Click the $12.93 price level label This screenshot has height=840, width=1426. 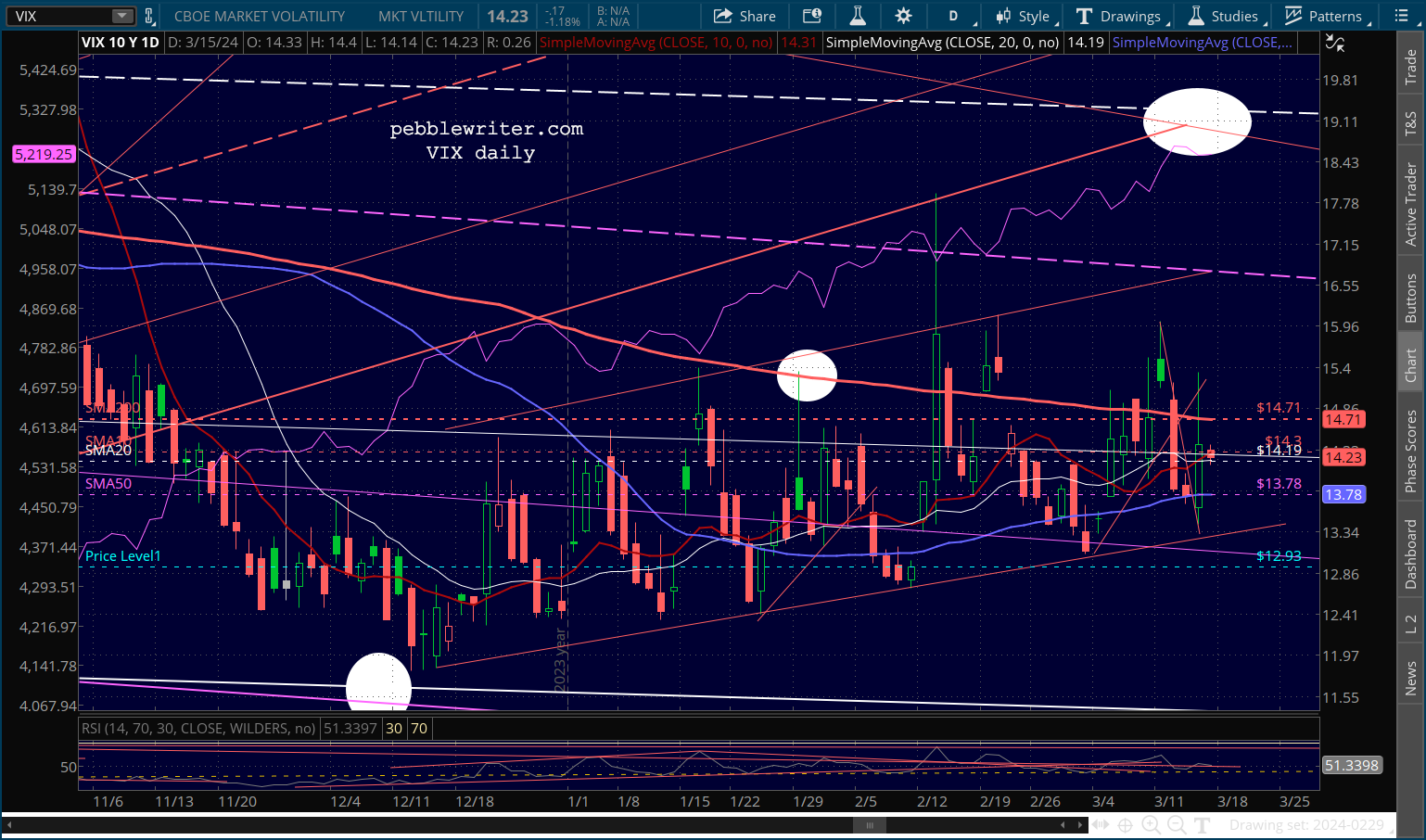click(1279, 556)
